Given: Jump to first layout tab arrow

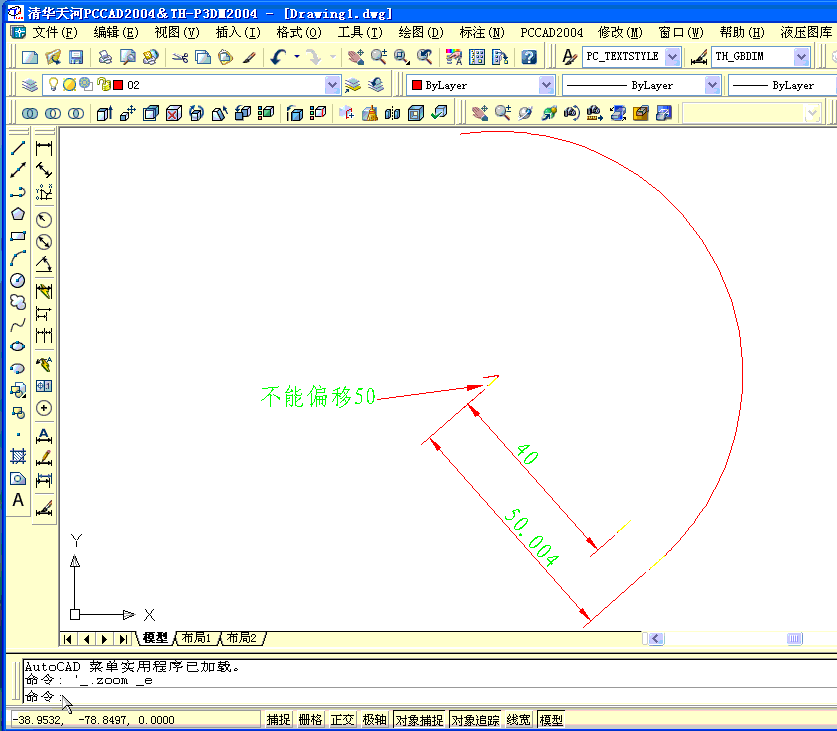Looking at the screenshot, I should [x=68, y=639].
